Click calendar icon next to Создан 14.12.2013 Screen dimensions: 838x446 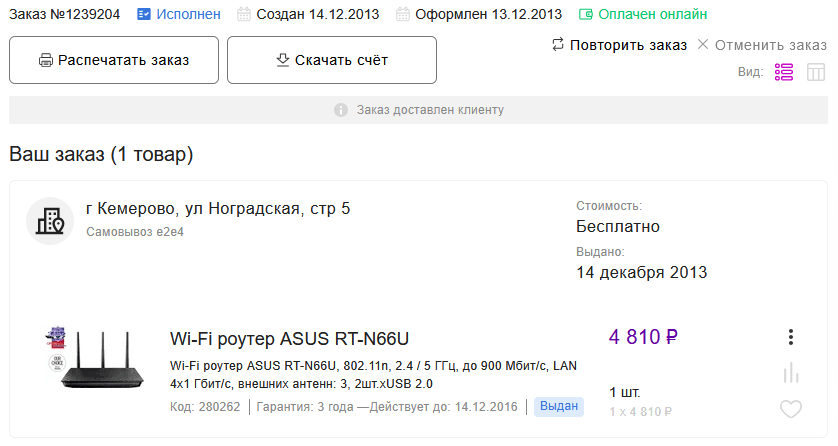pyautogui.click(x=244, y=14)
